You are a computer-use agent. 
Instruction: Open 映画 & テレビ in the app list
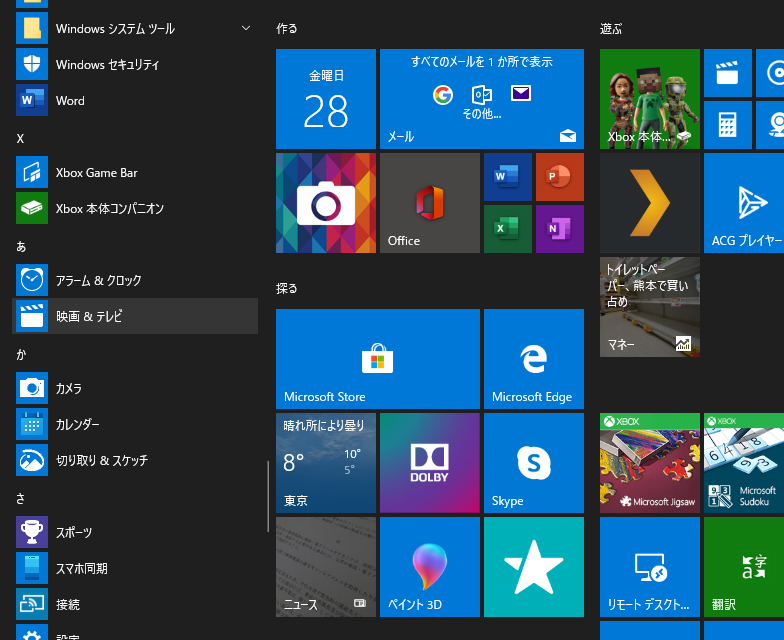pyautogui.click(x=135, y=316)
